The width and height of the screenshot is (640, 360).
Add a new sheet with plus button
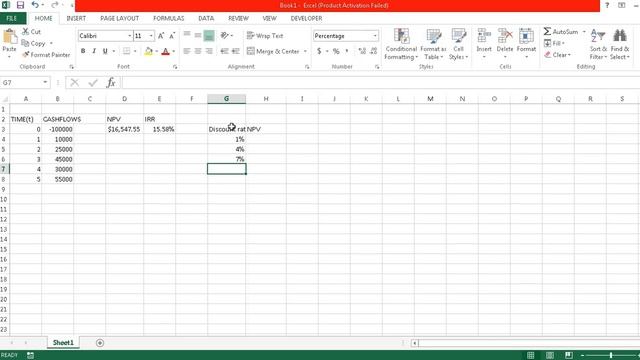point(100,343)
